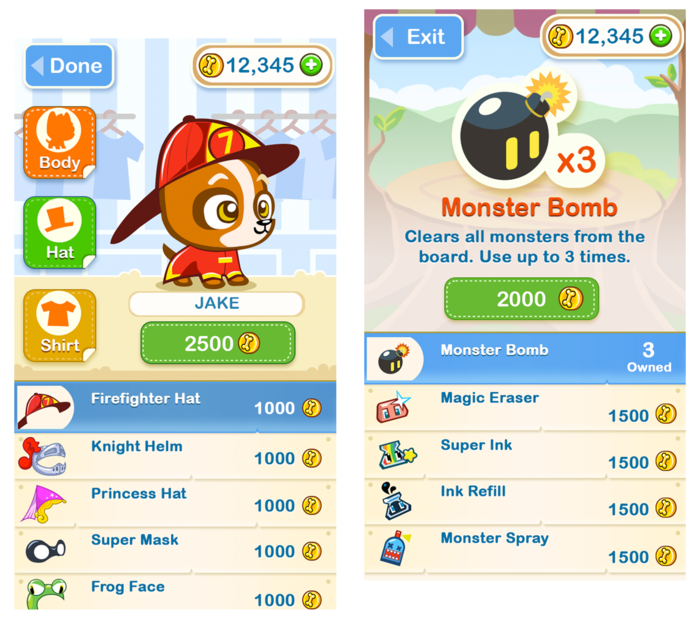This screenshot has height=621, width=700.
Task: Buy outfit with the 2500 coin button
Action: (x=218, y=343)
